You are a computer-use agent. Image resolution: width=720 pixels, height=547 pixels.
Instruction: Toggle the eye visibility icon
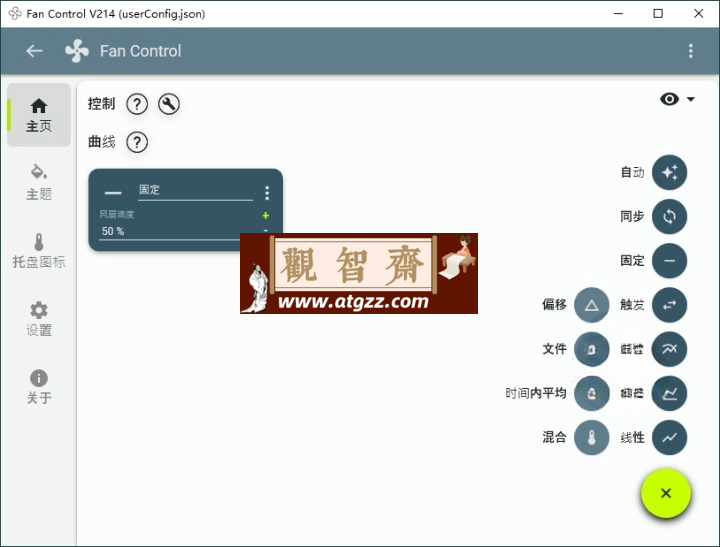point(669,99)
